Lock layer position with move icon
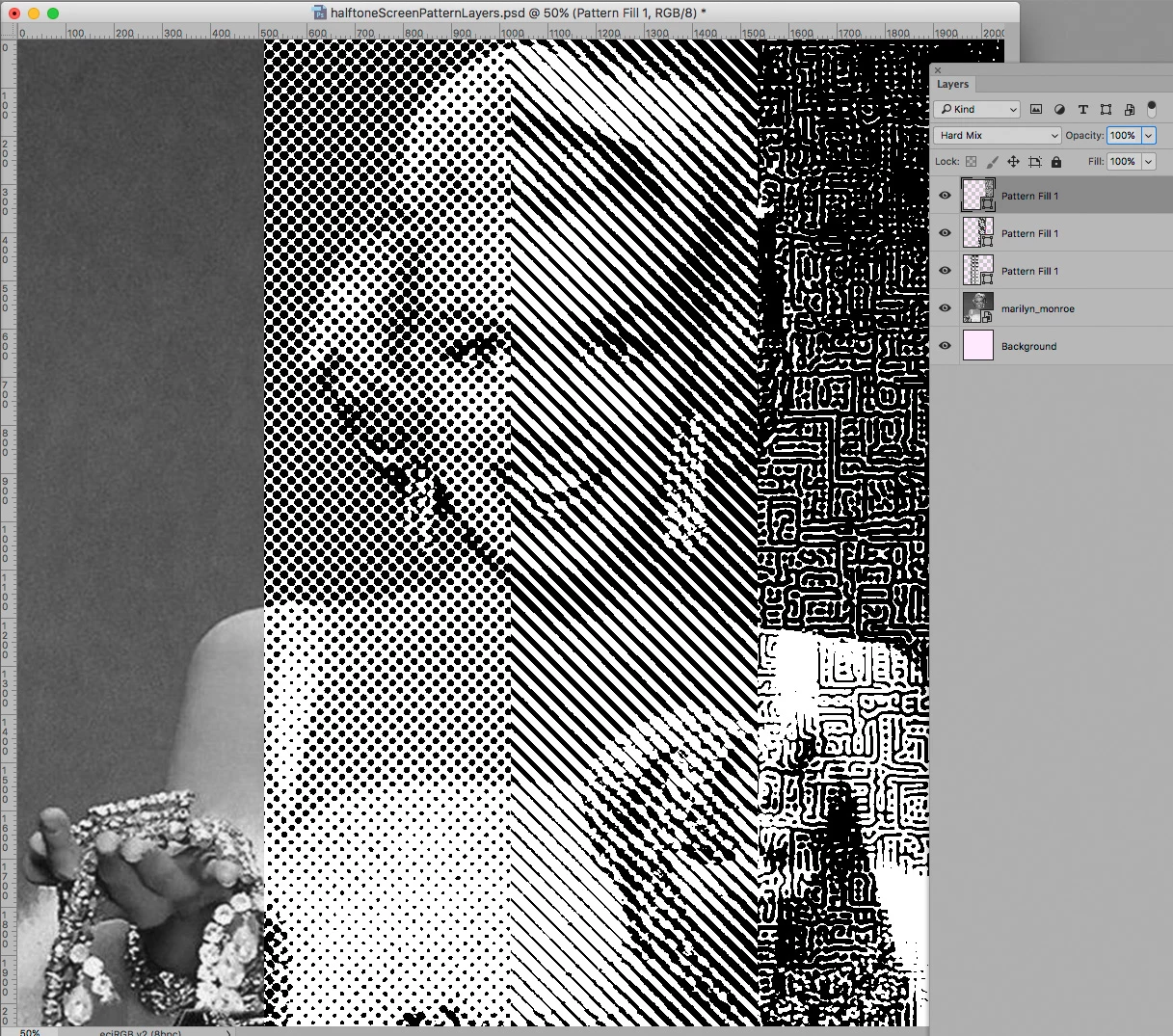The image size is (1173, 1036). [1013, 162]
